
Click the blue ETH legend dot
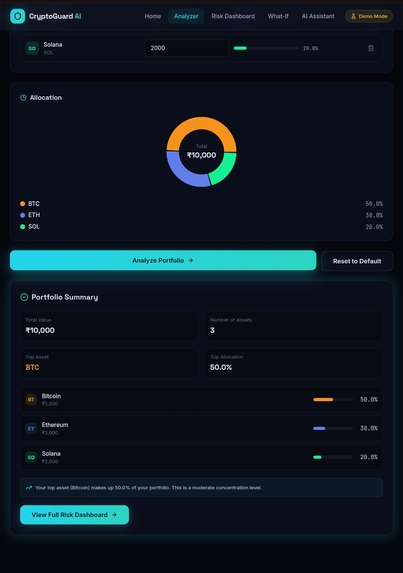(23, 215)
